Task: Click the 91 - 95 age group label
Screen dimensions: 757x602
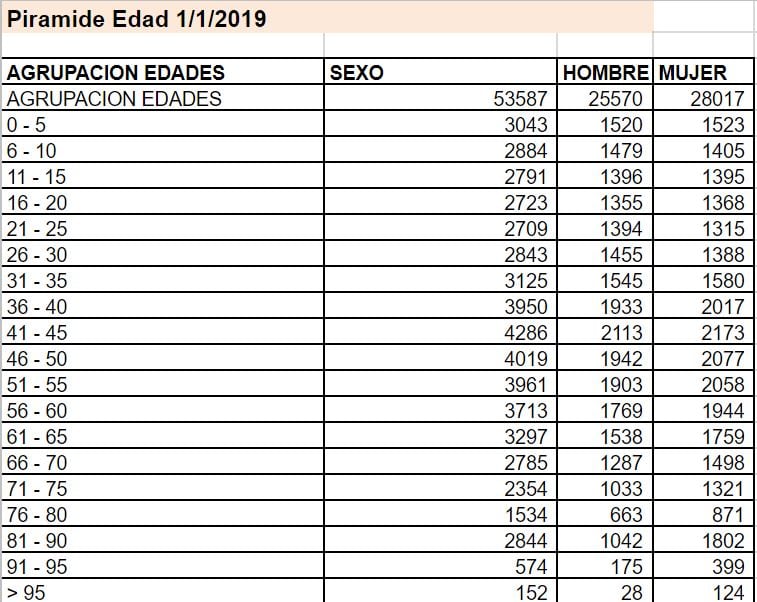Action: coord(37,567)
